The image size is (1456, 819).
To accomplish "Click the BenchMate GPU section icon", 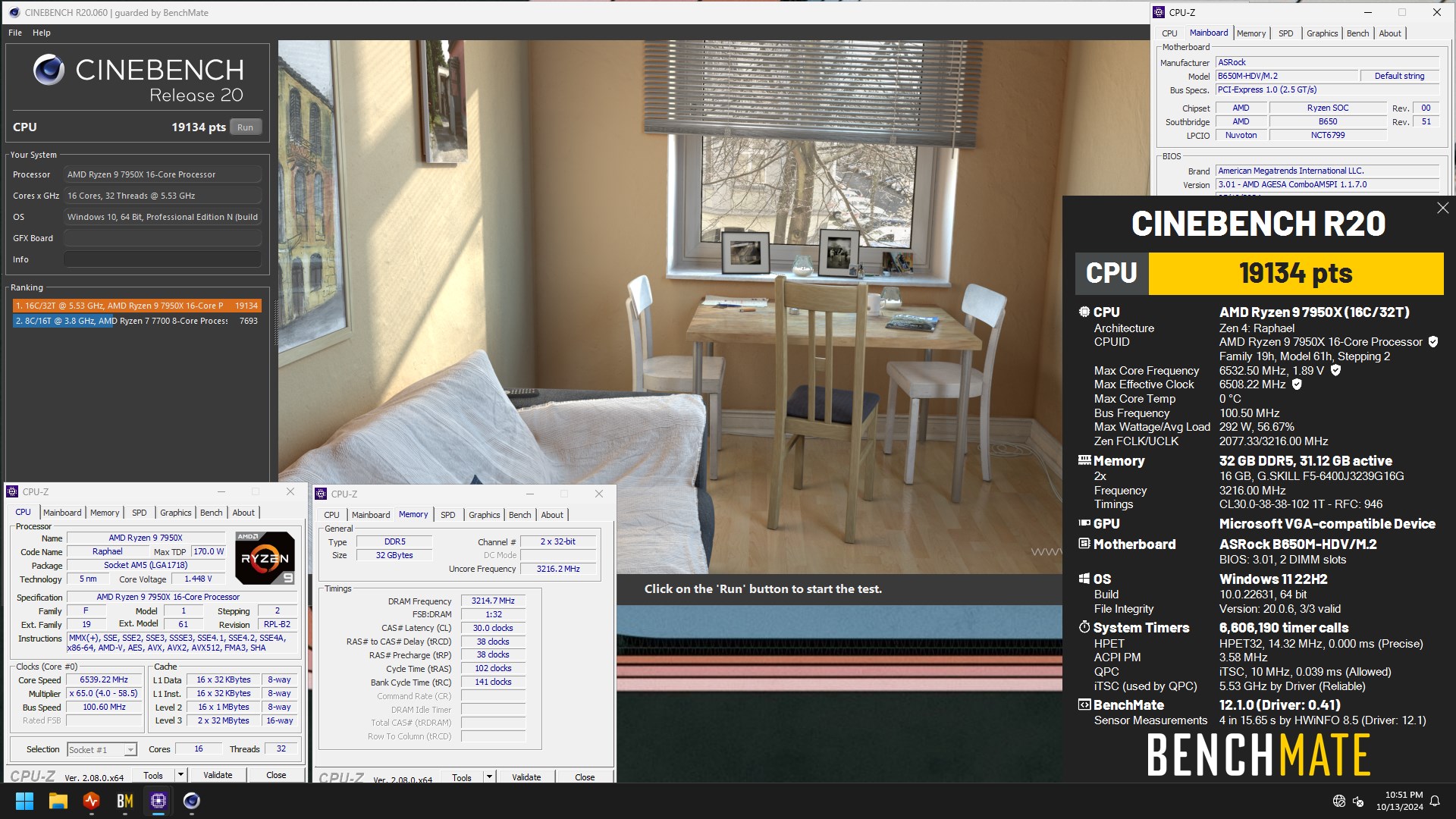I will point(1084,523).
